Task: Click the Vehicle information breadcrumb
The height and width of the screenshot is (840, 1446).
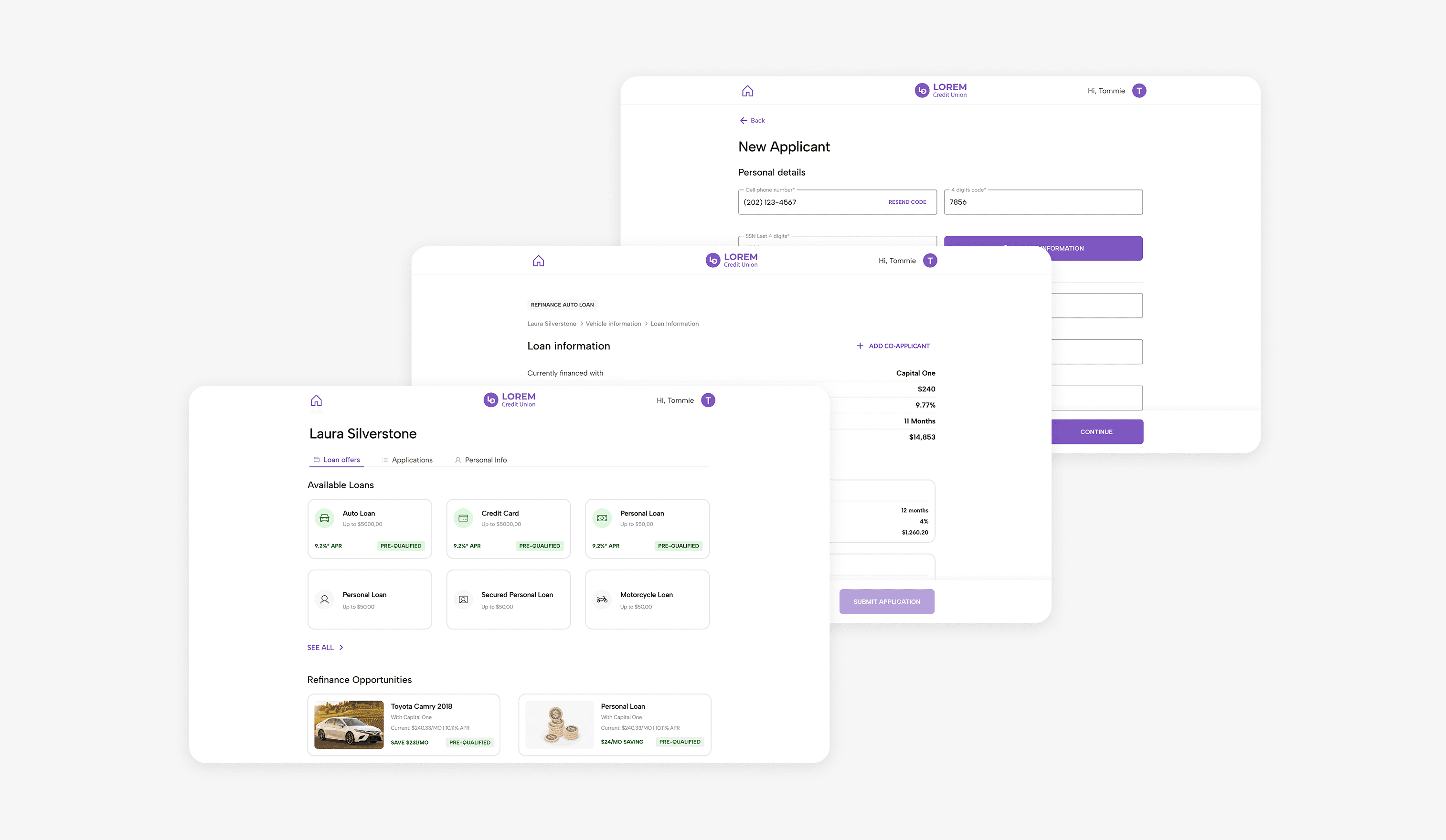Action: 613,324
